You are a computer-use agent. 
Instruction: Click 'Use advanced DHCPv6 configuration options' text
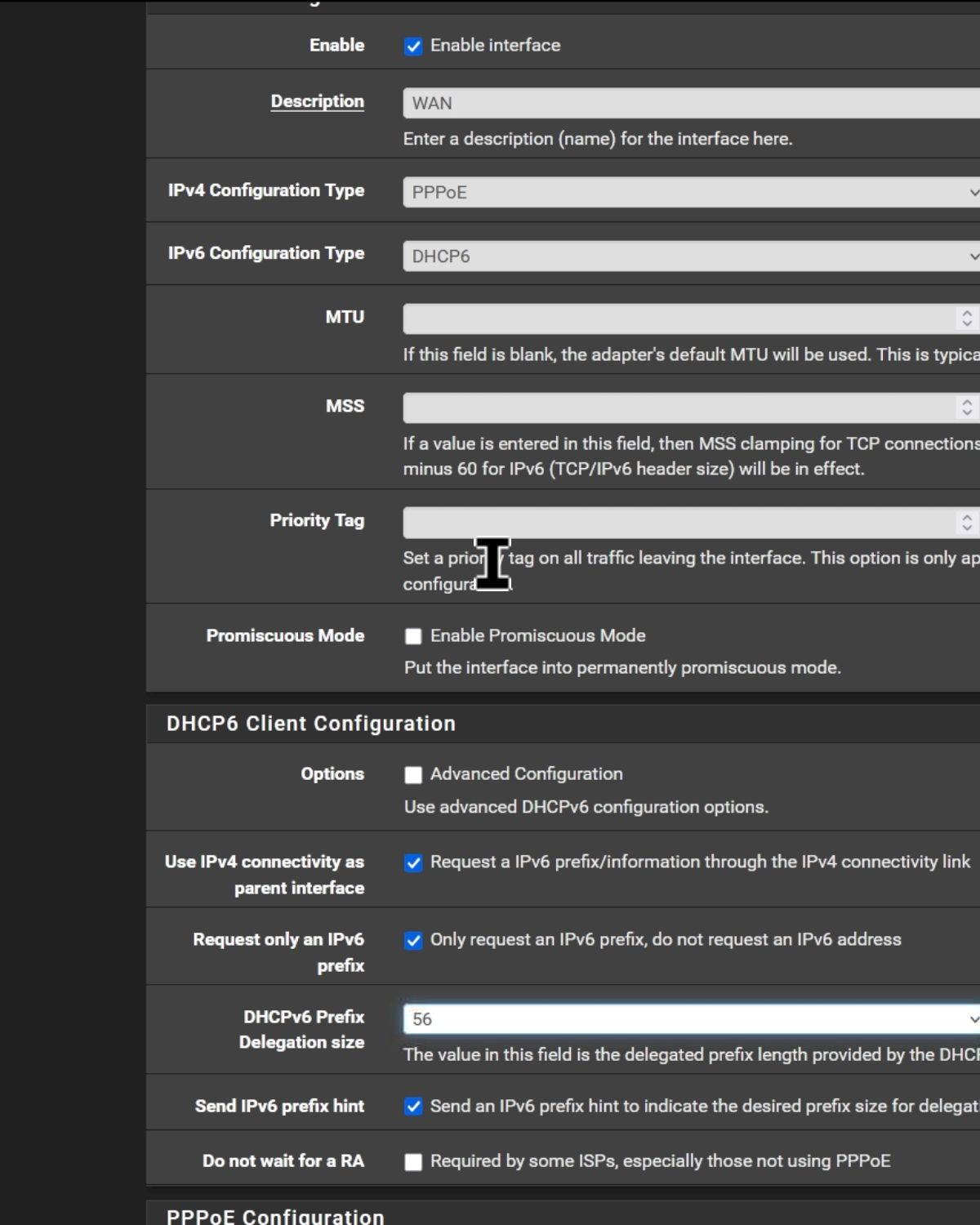tap(586, 807)
